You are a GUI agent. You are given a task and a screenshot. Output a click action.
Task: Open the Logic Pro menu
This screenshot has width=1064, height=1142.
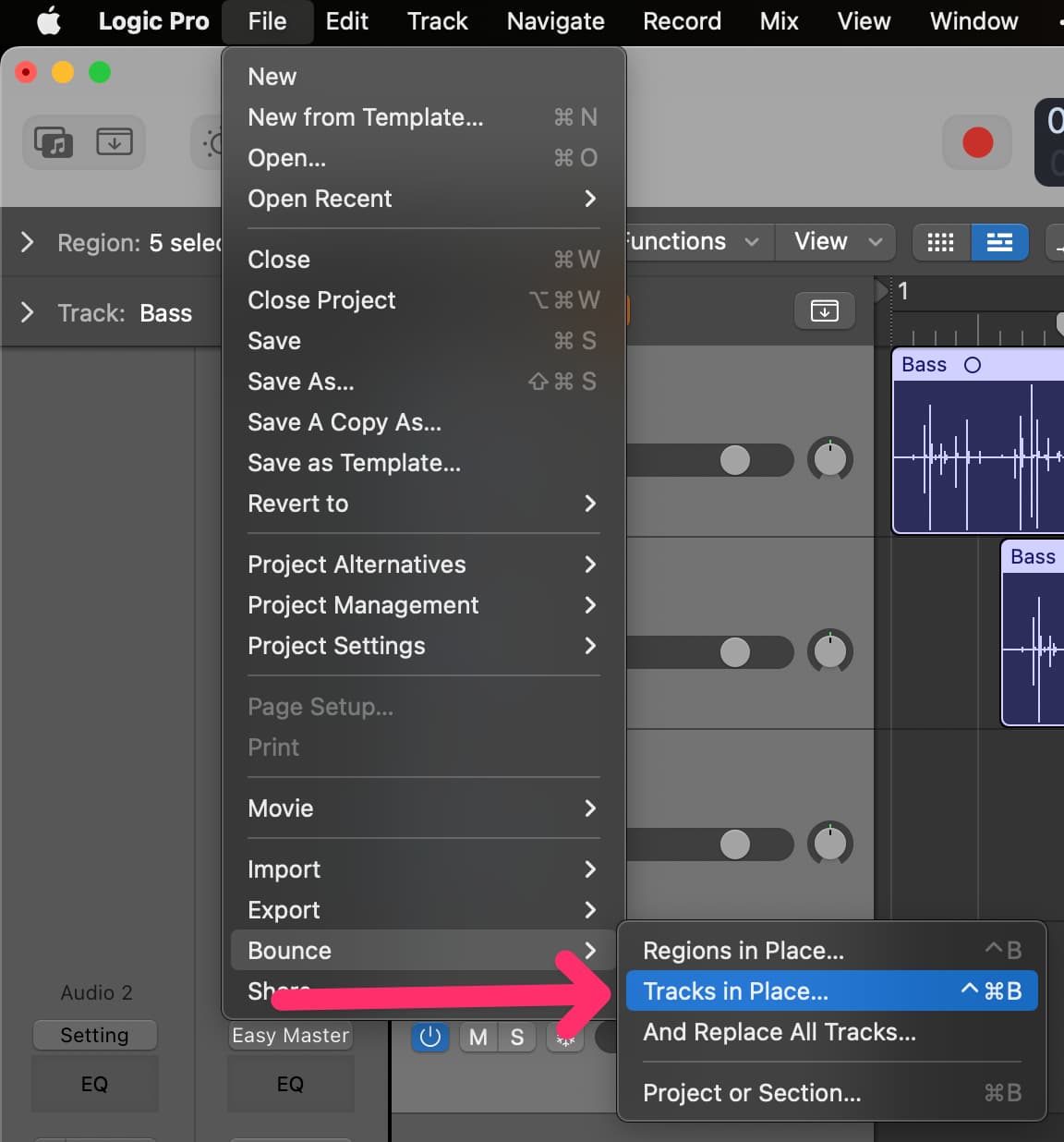click(x=153, y=20)
